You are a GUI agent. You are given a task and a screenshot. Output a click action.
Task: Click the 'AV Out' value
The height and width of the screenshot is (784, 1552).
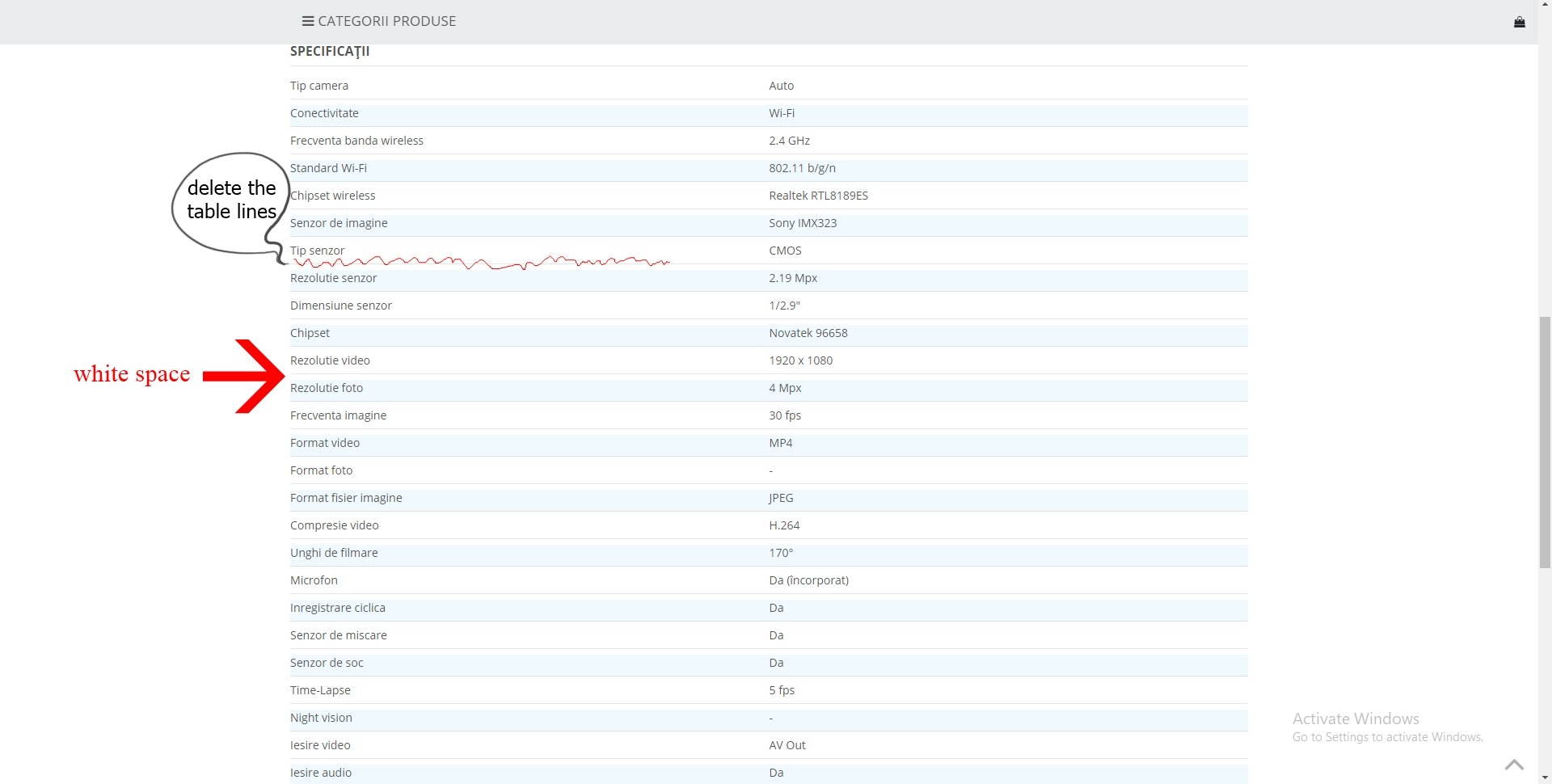[x=787, y=745]
